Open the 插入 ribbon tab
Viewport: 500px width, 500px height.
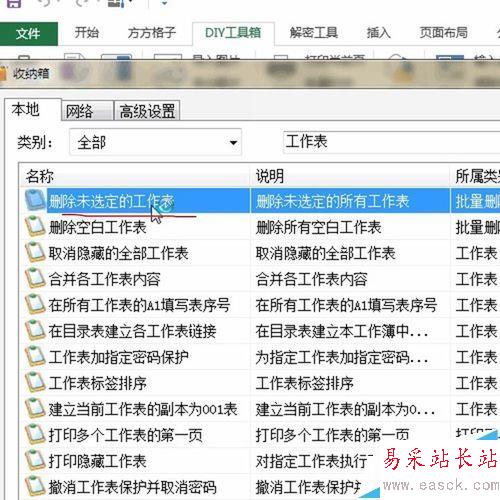(378, 33)
